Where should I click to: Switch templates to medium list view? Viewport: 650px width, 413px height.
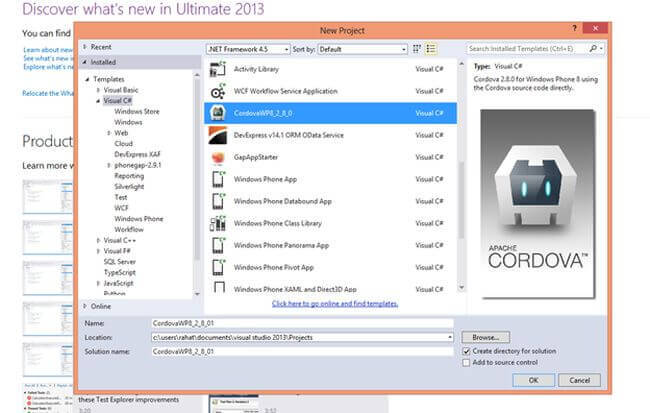click(x=431, y=49)
